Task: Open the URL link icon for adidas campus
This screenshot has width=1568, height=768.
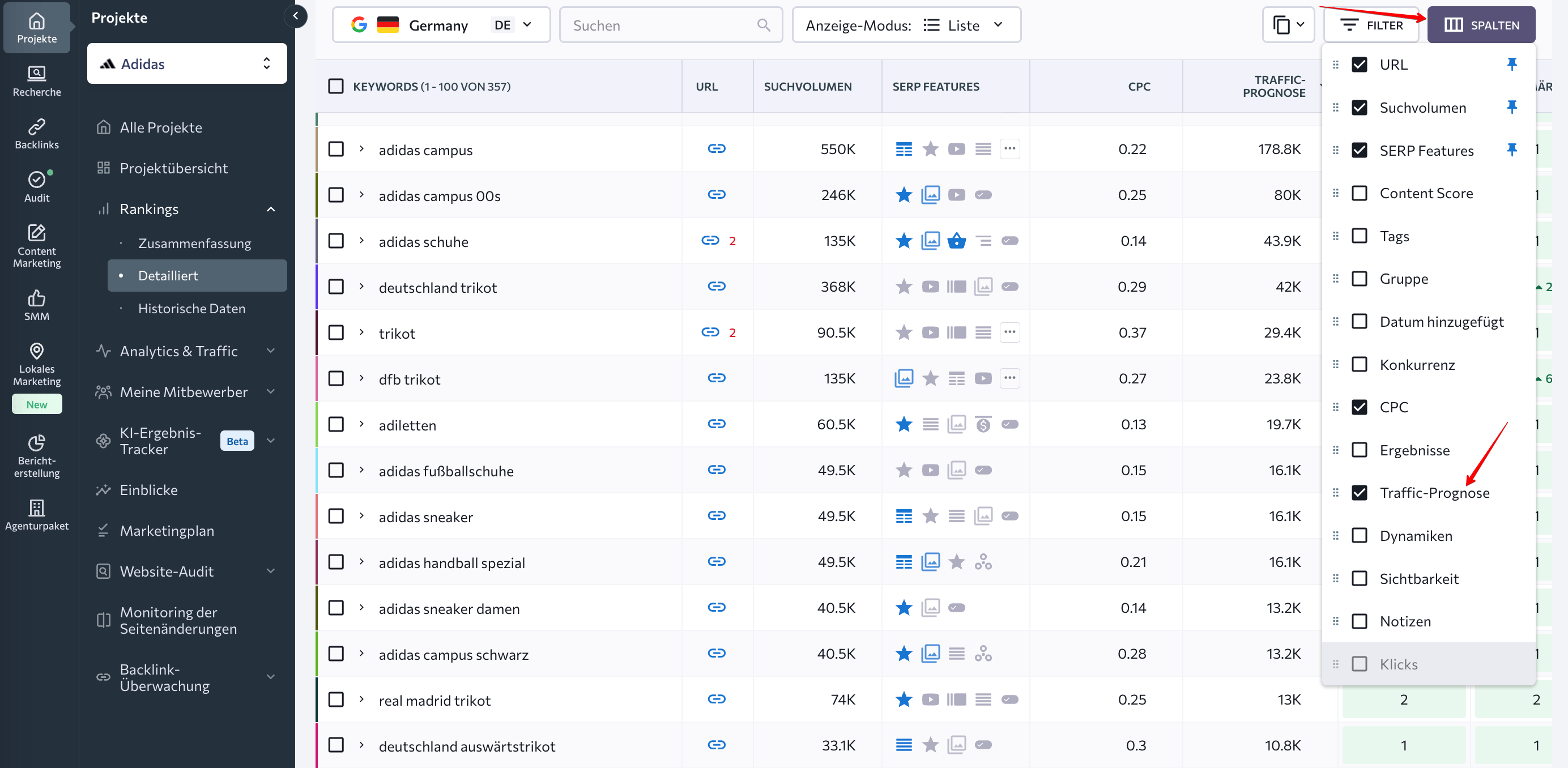Action: coord(717,148)
